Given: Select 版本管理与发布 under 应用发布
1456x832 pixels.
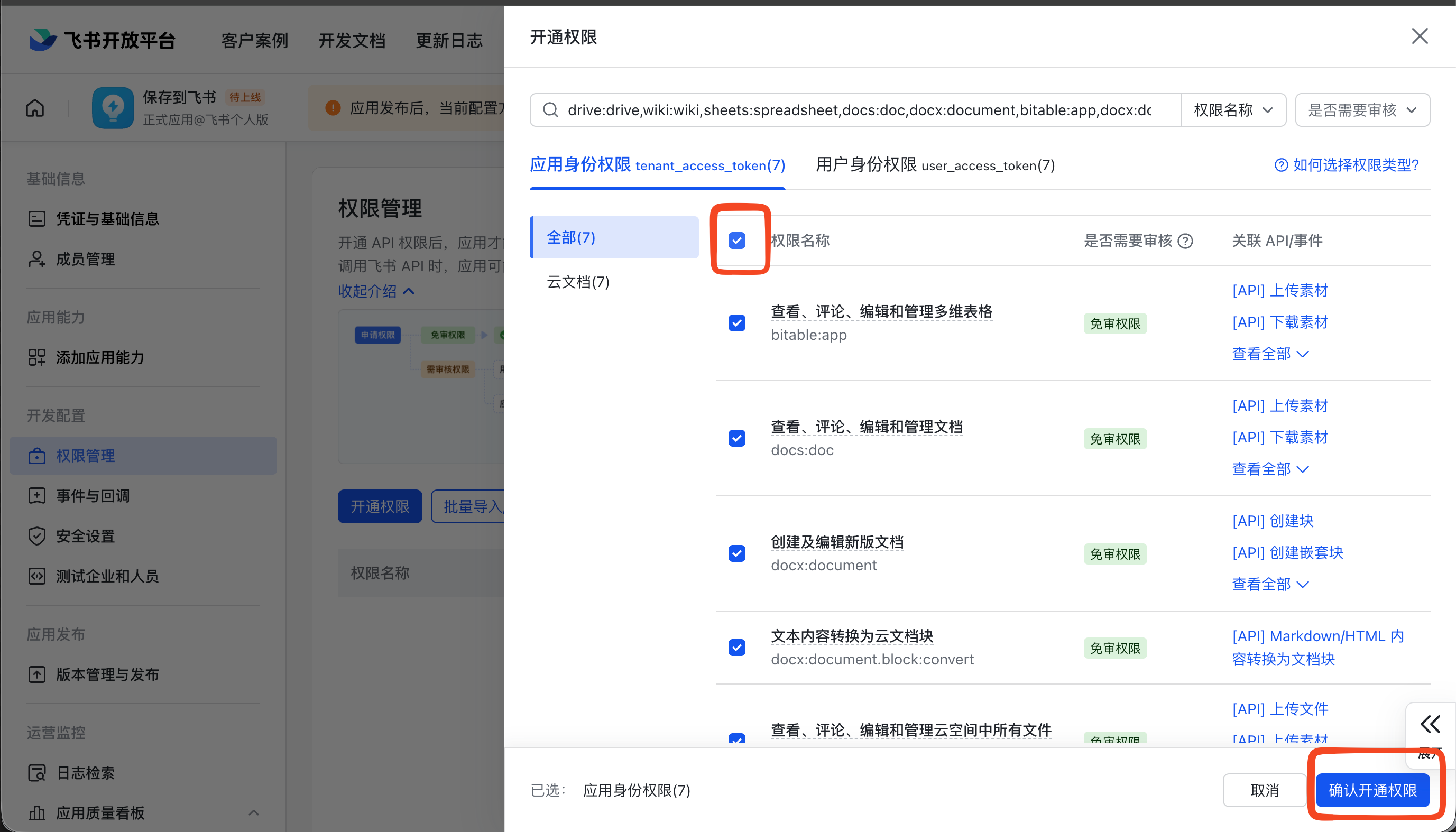Looking at the screenshot, I should click(x=107, y=674).
